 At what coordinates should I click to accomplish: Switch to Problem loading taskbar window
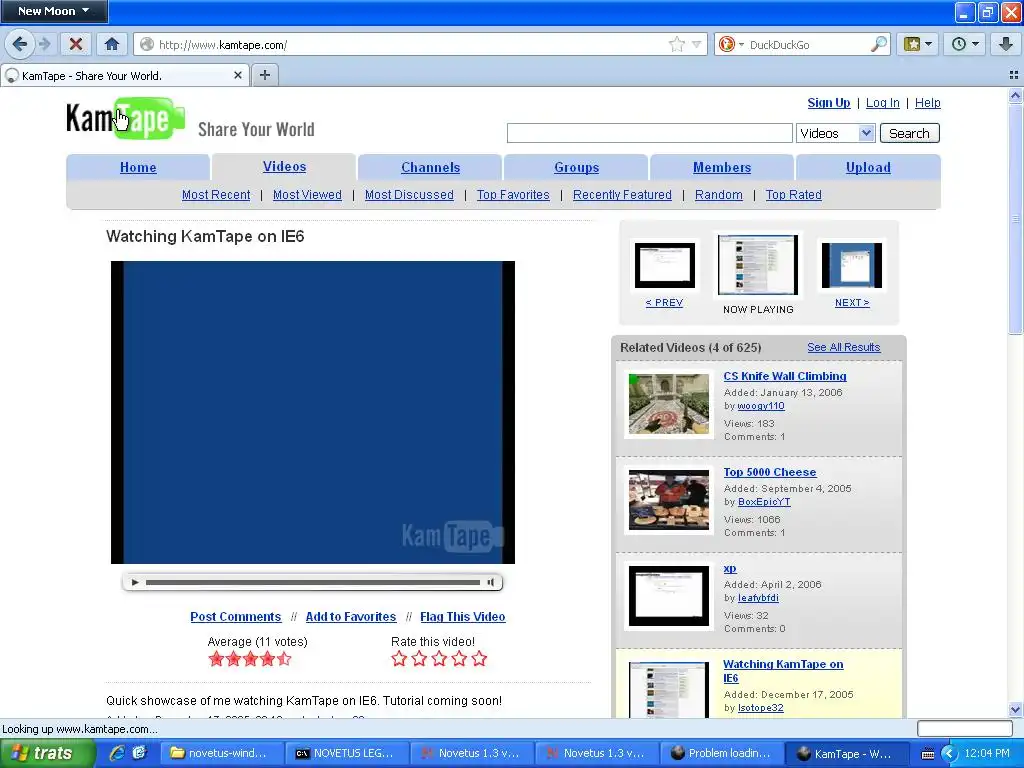tap(722, 753)
